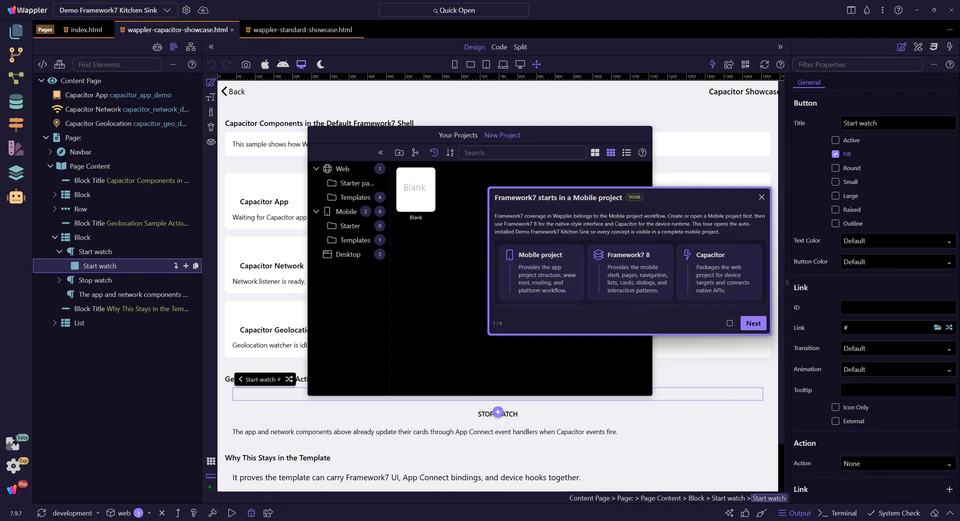Tick the checkbox beside the tour's Next button
960x521 pixels.
coord(729,323)
